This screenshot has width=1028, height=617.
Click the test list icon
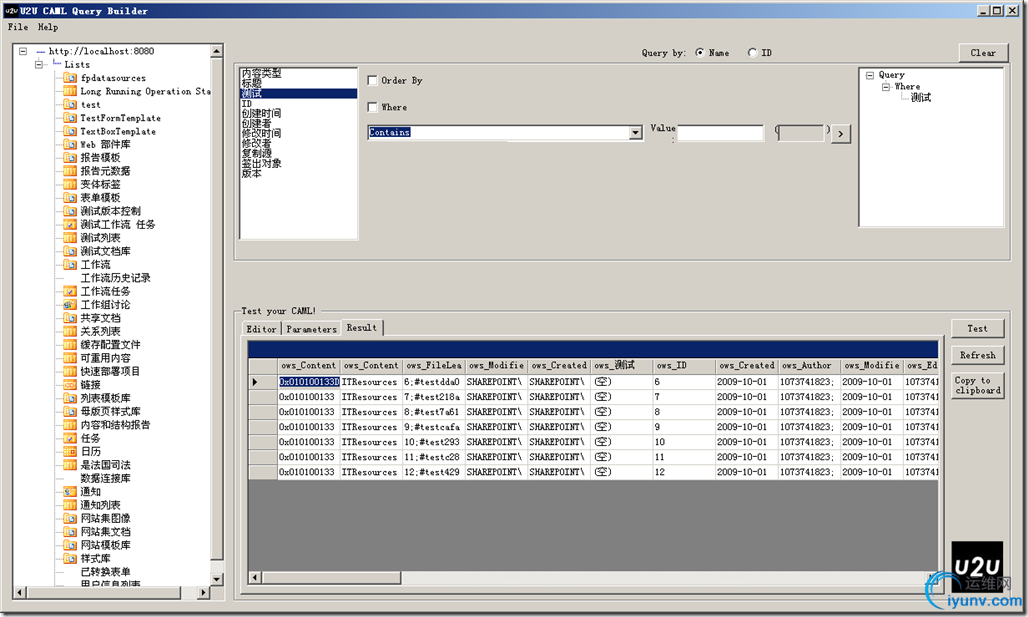point(70,104)
